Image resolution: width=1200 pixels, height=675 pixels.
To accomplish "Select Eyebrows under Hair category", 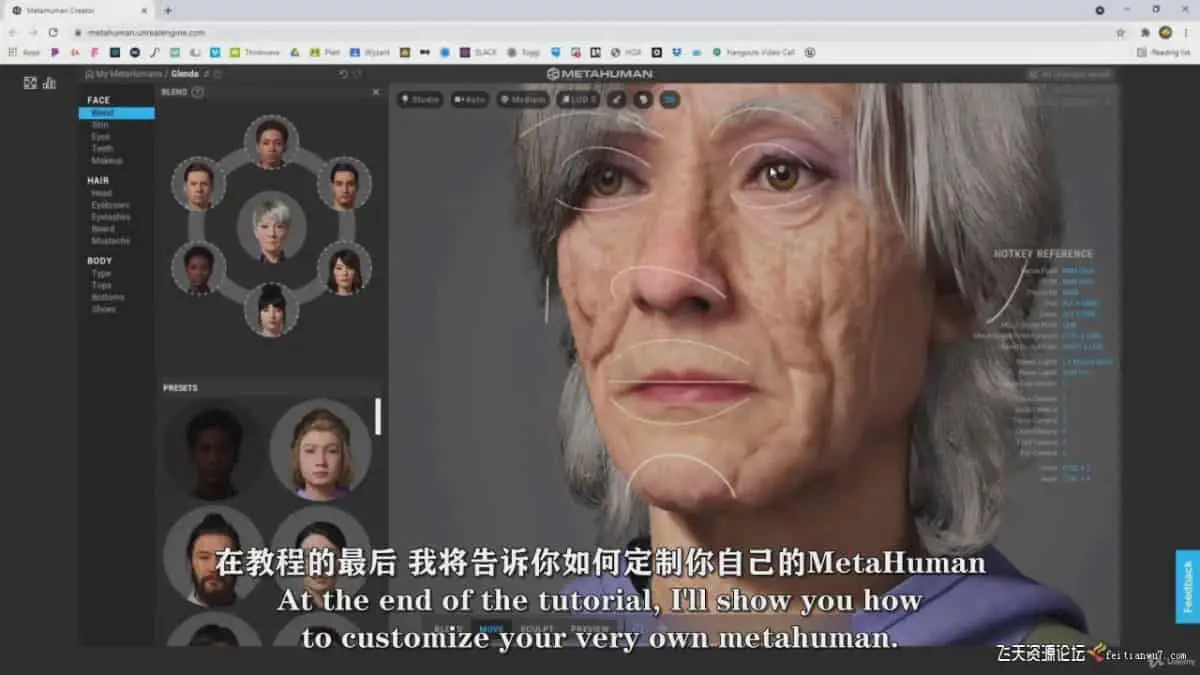I will pos(110,205).
